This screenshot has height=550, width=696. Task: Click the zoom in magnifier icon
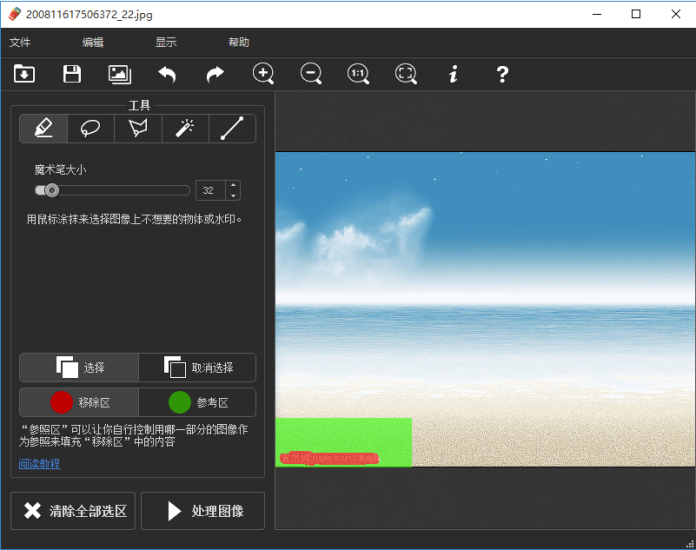tap(263, 74)
